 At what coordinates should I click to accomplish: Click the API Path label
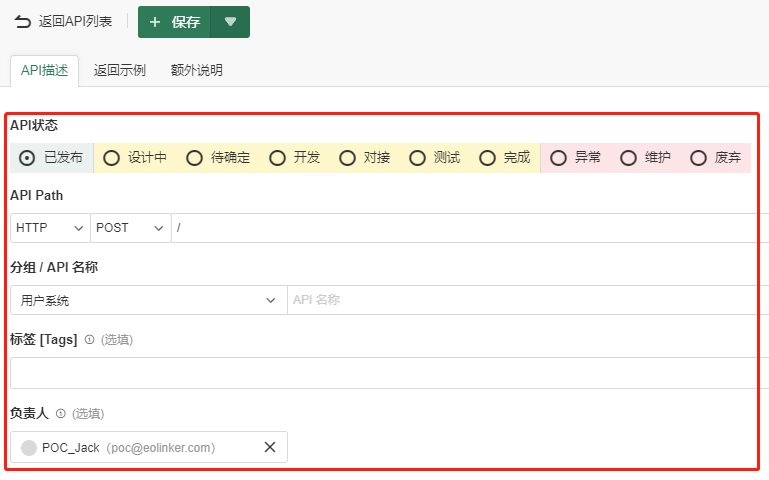[x=37, y=196]
